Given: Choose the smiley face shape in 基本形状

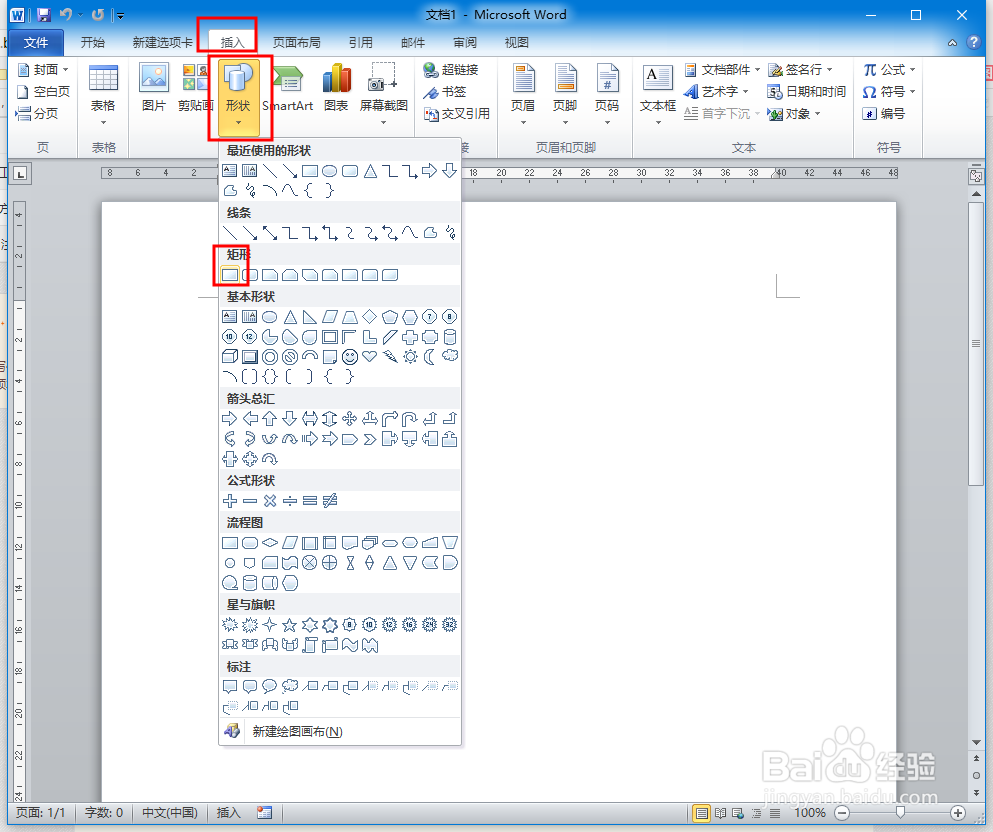Looking at the screenshot, I should pos(350,357).
